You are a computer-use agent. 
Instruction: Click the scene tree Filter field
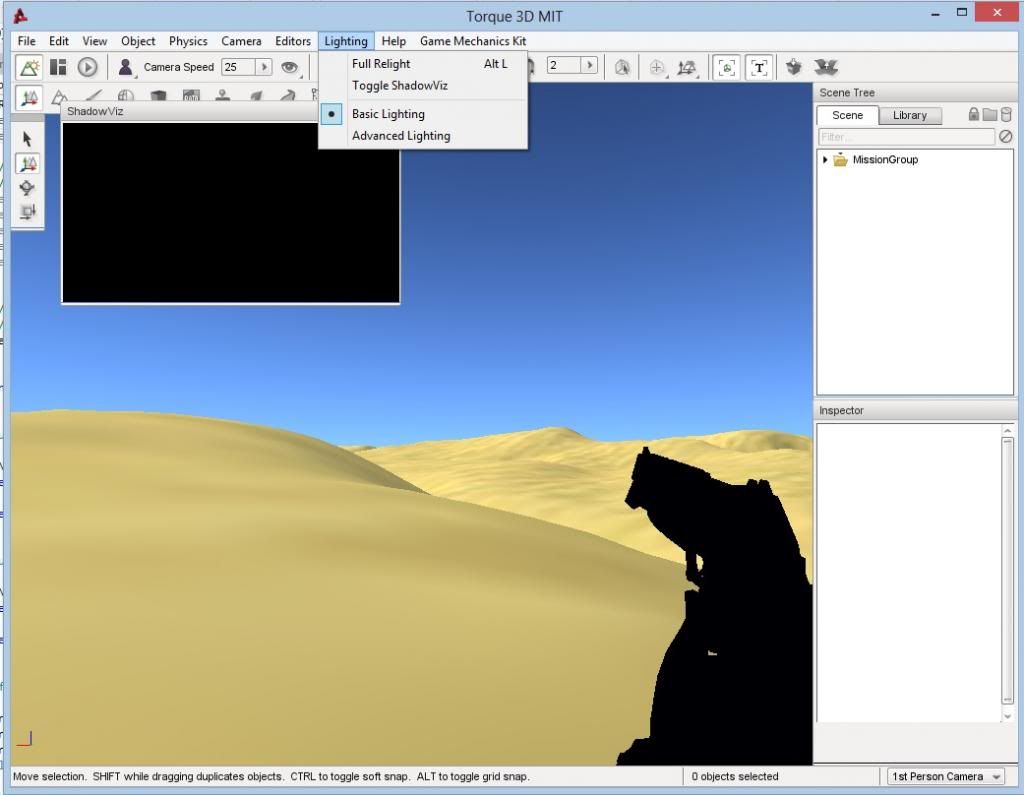pyautogui.click(x=905, y=137)
